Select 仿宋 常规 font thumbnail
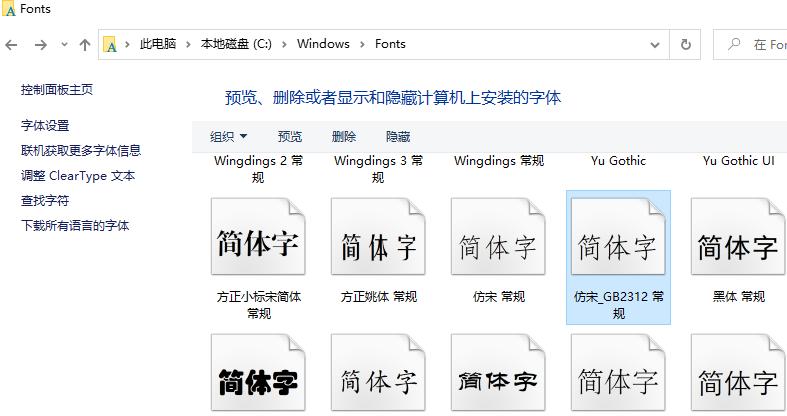Viewport: 787px width, 416px height. [498, 236]
